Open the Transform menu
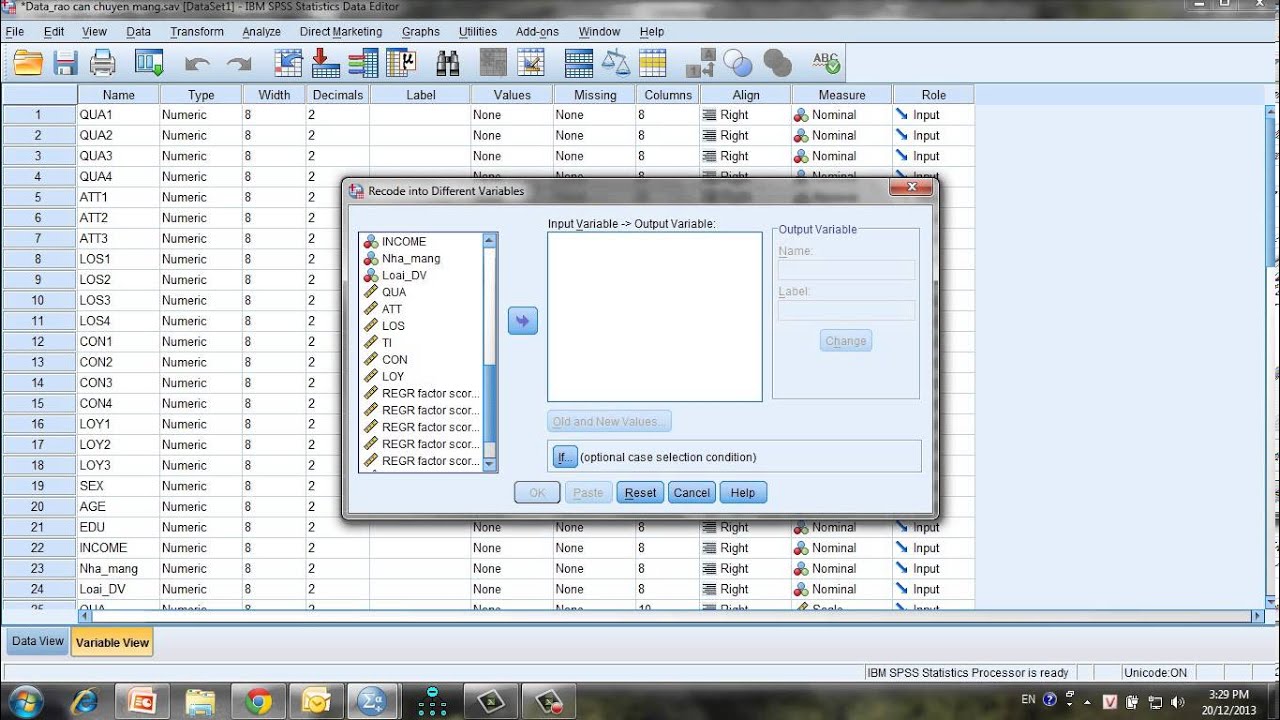The height and width of the screenshot is (720, 1280). [x=197, y=32]
